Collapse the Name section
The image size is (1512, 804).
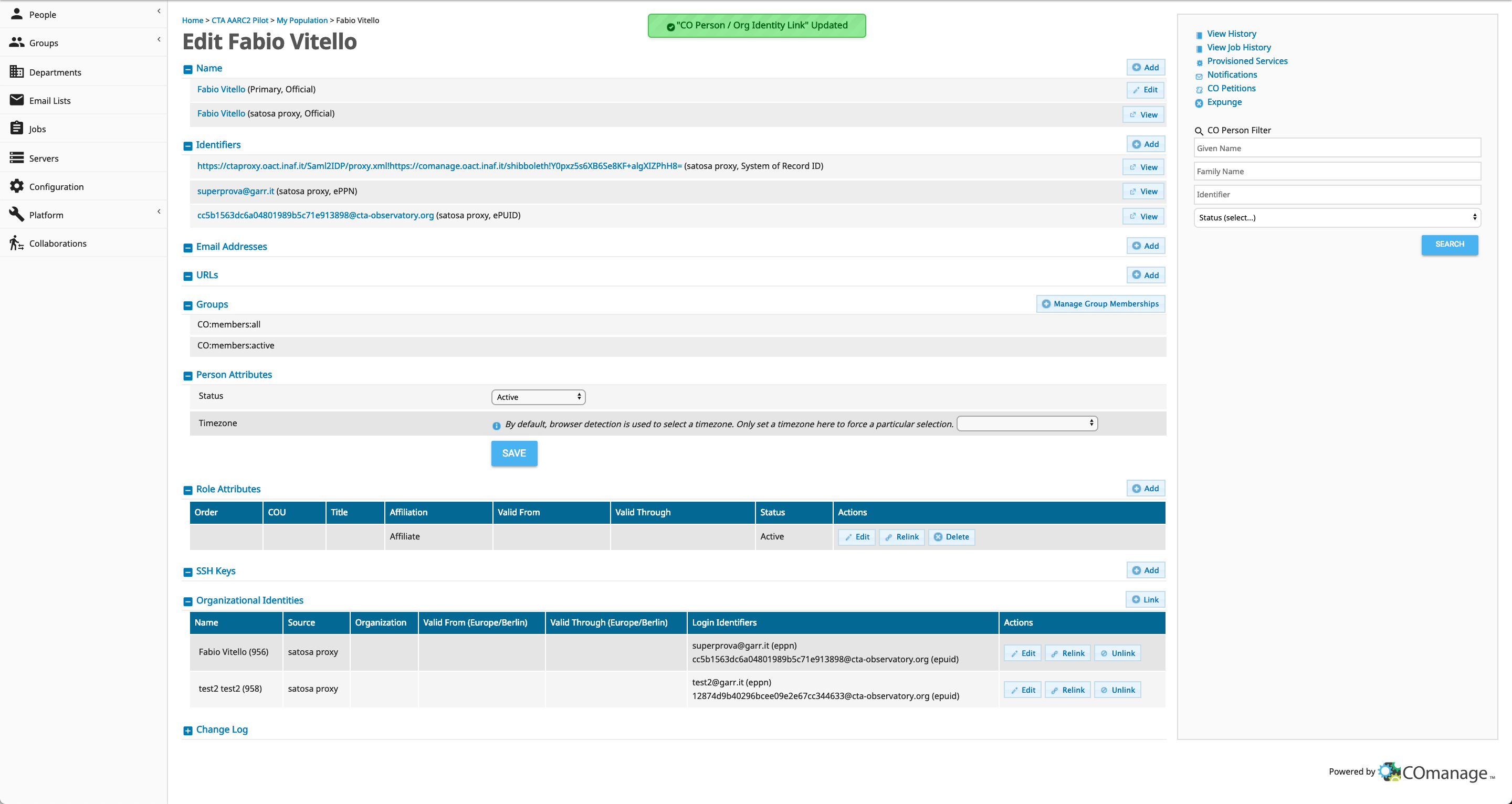pos(188,69)
